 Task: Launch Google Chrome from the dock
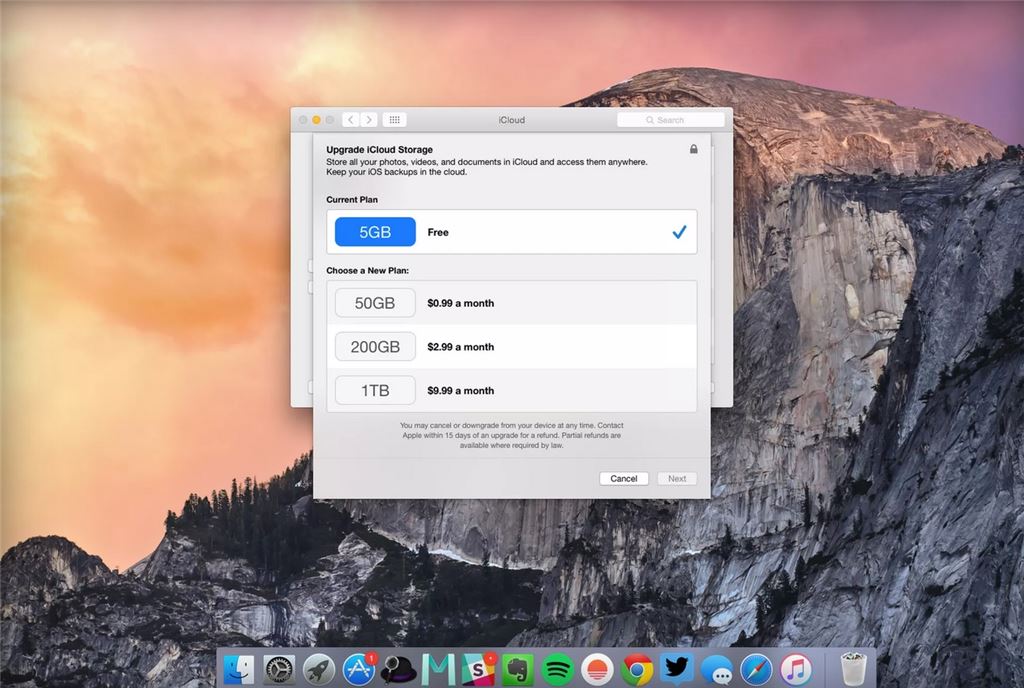[x=637, y=669]
